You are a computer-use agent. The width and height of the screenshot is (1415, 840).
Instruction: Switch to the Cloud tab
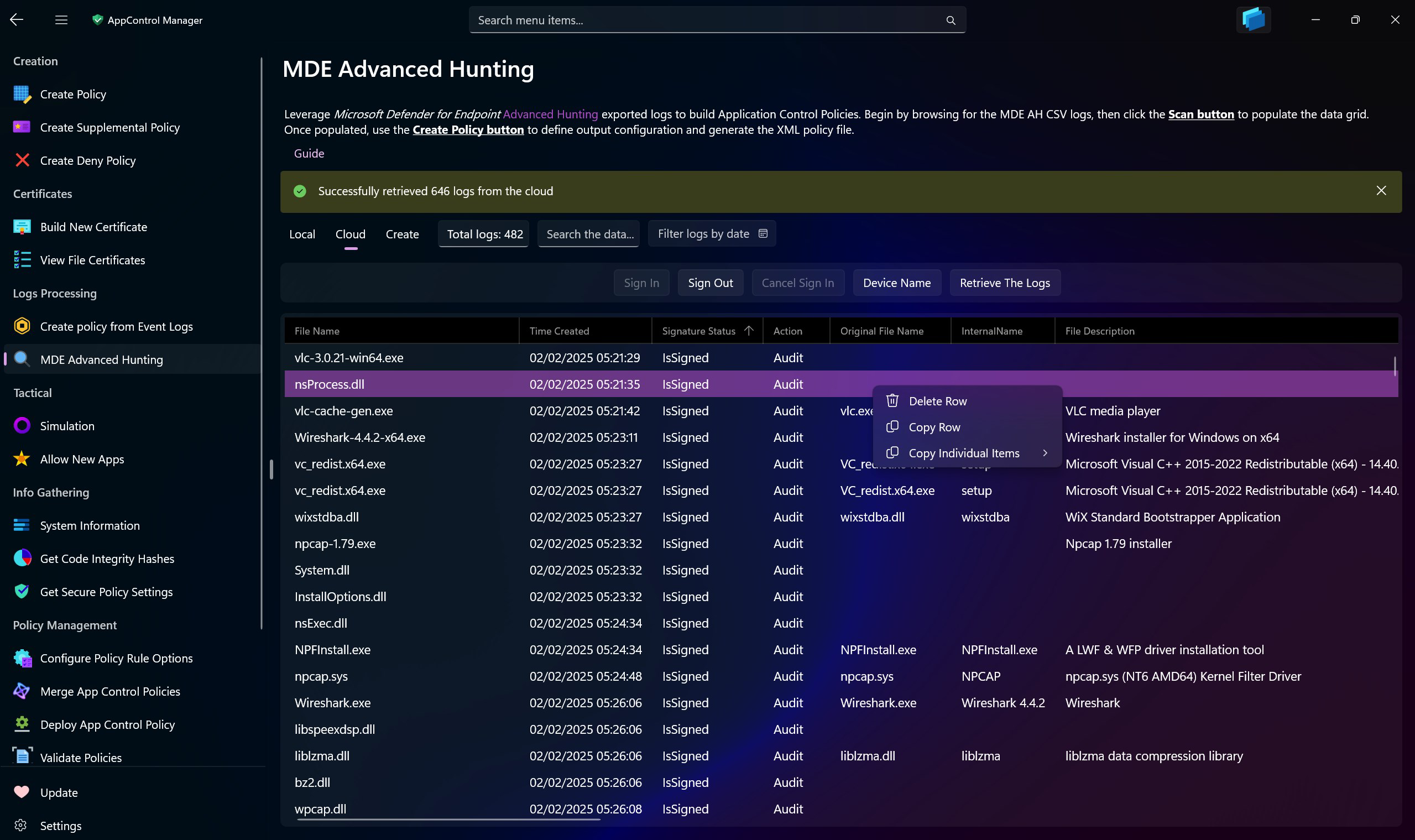point(351,234)
